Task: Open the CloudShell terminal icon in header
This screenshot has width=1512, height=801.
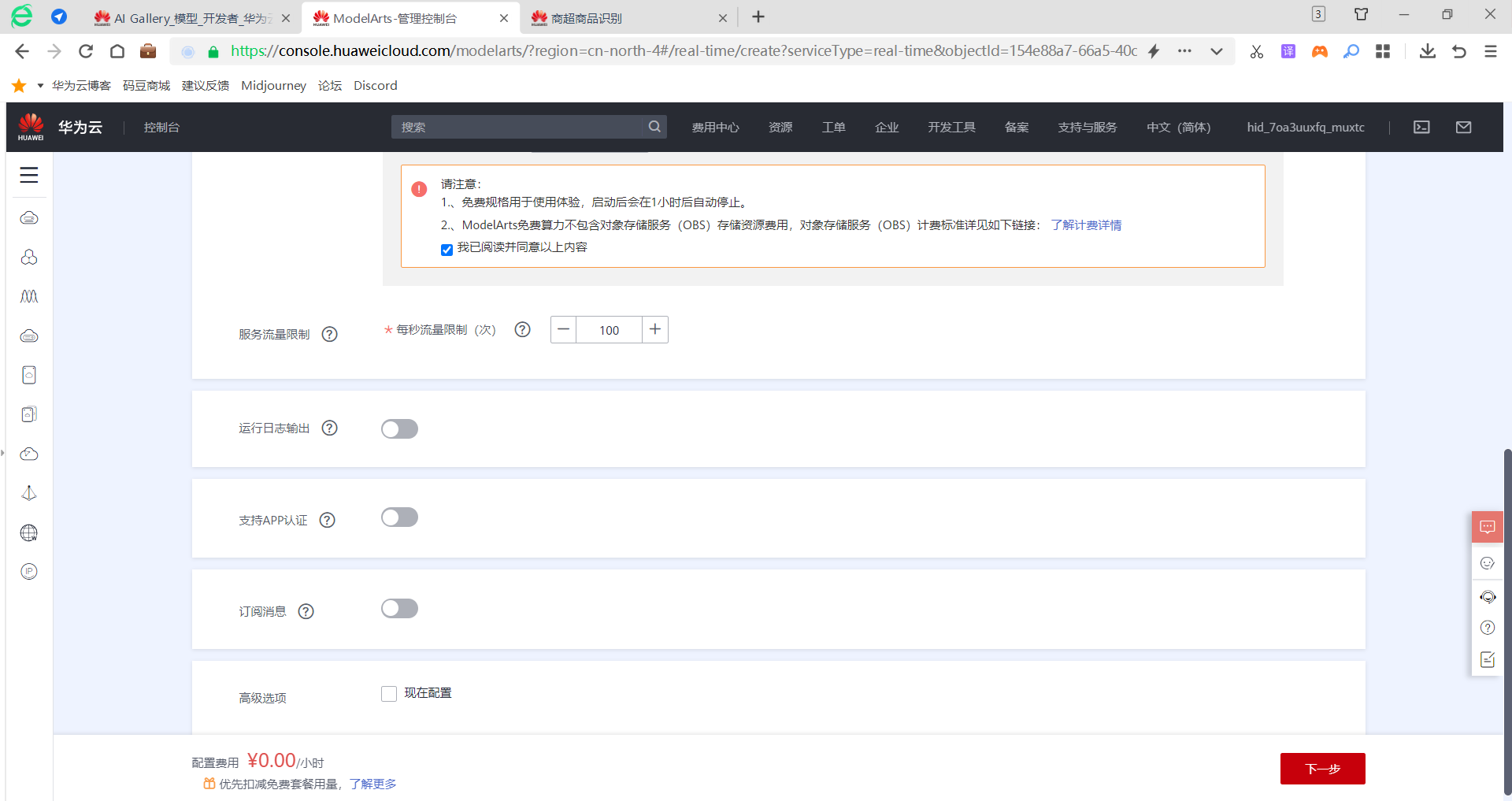Action: 1421,127
